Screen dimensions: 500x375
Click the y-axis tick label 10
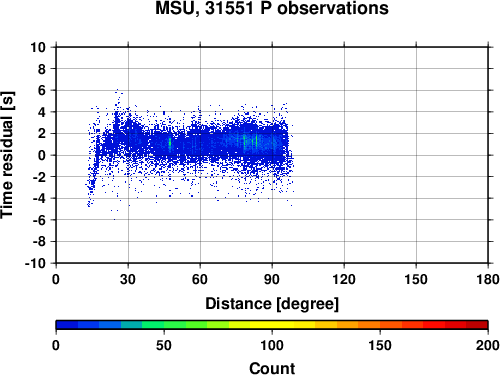(x=38, y=47)
